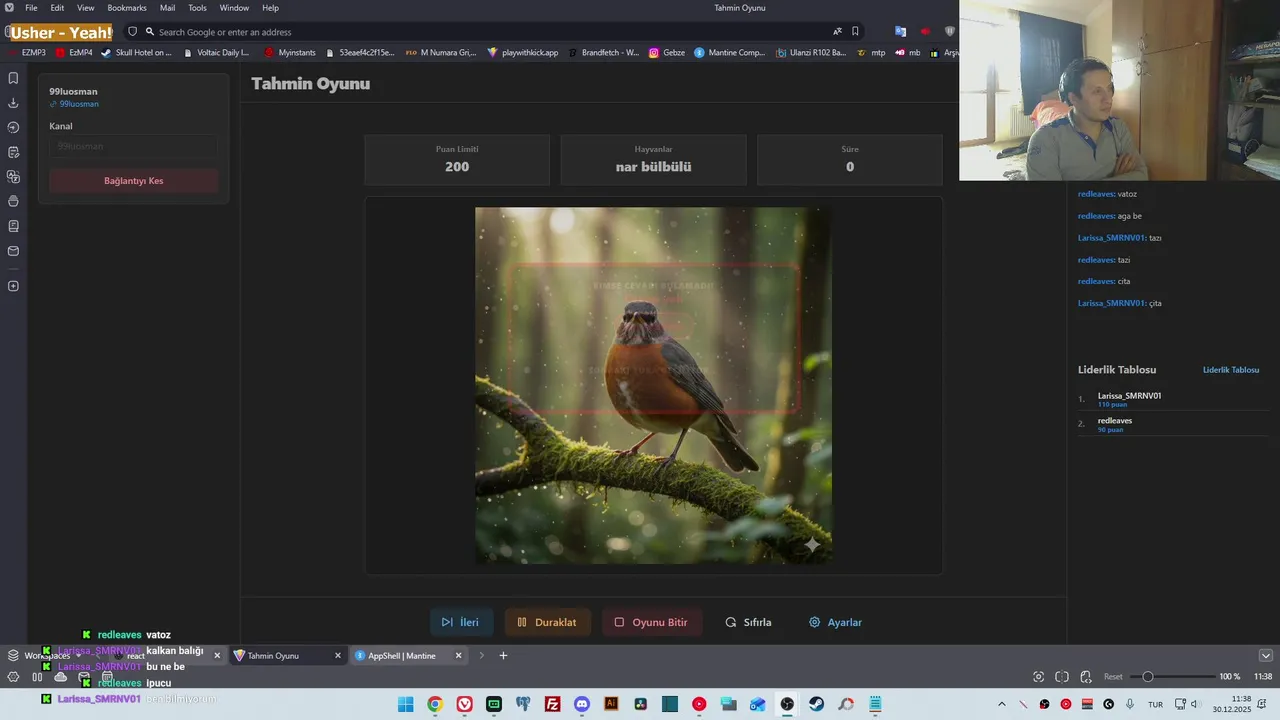The image size is (1280, 720).
Task: Open the Bookmarks menu
Action: tap(127, 8)
